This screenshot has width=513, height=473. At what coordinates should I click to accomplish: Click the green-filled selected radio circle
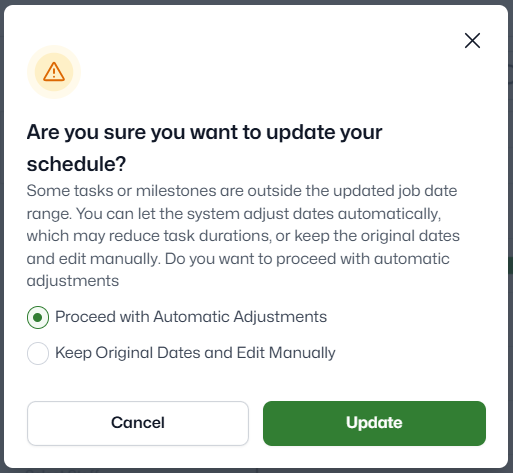pos(38,317)
